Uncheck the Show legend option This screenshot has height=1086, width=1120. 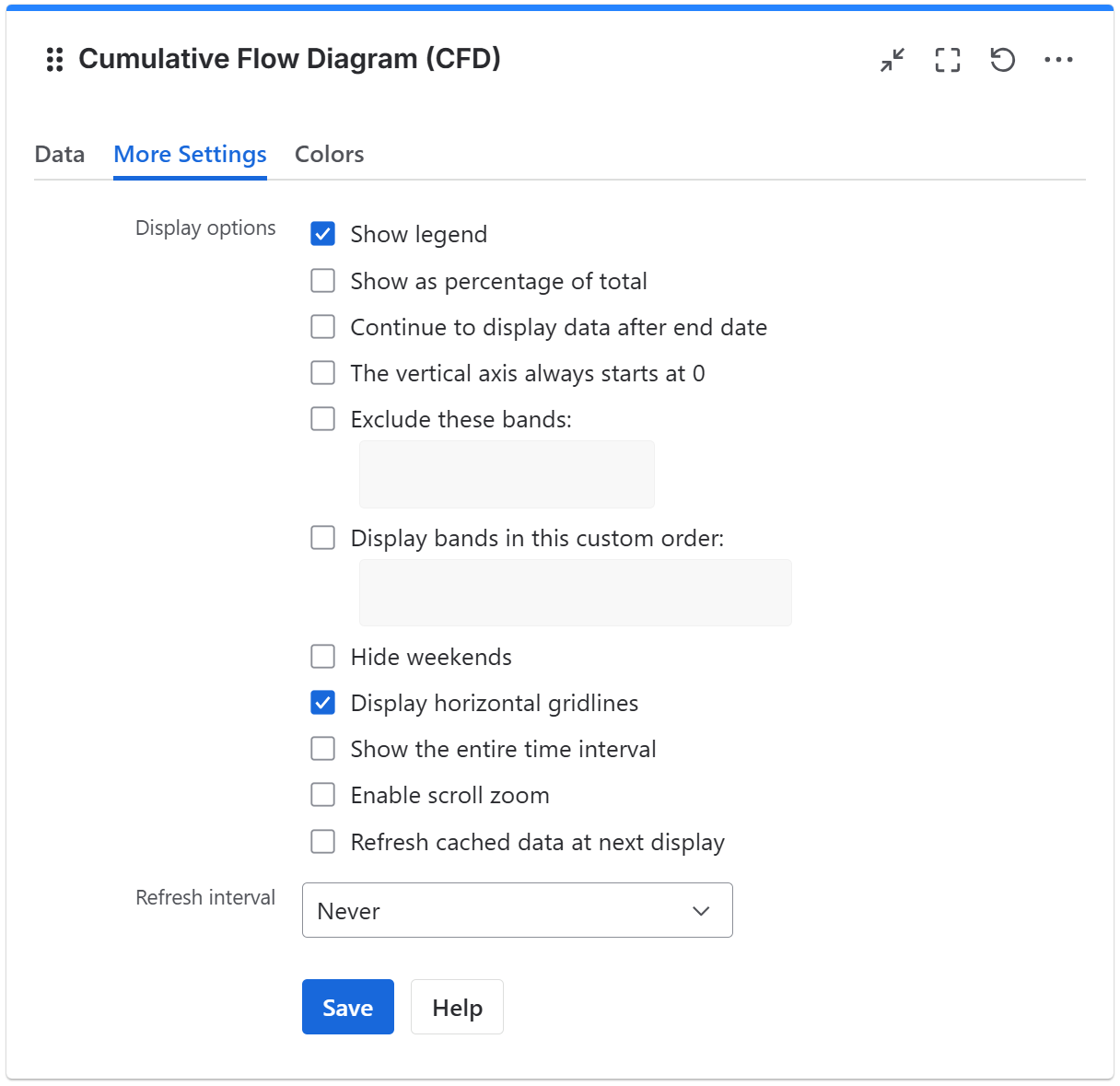point(322,234)
